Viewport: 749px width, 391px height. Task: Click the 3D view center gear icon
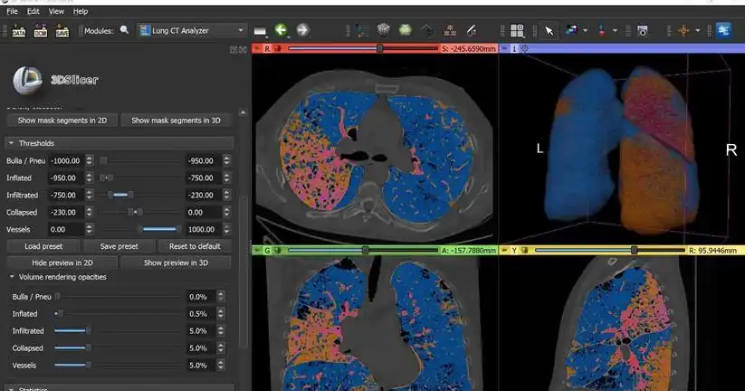524,49
